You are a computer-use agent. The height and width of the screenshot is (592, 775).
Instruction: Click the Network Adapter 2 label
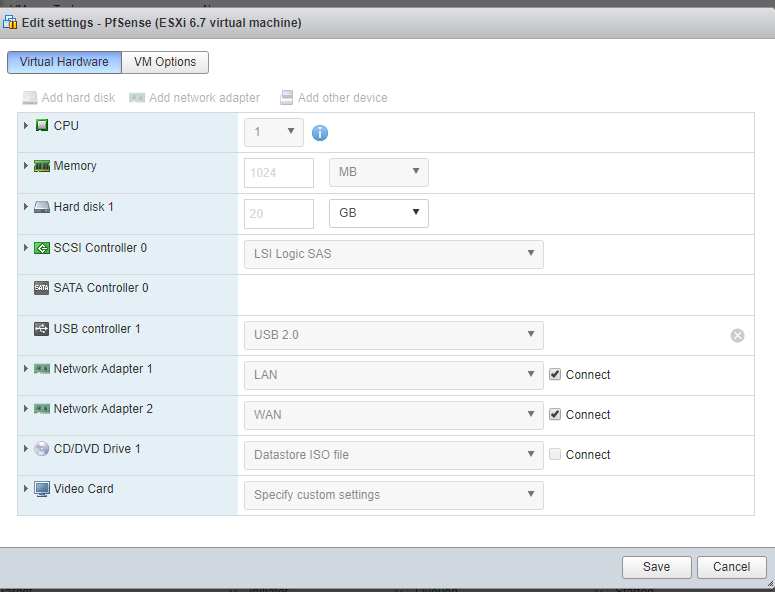[103, 409]
